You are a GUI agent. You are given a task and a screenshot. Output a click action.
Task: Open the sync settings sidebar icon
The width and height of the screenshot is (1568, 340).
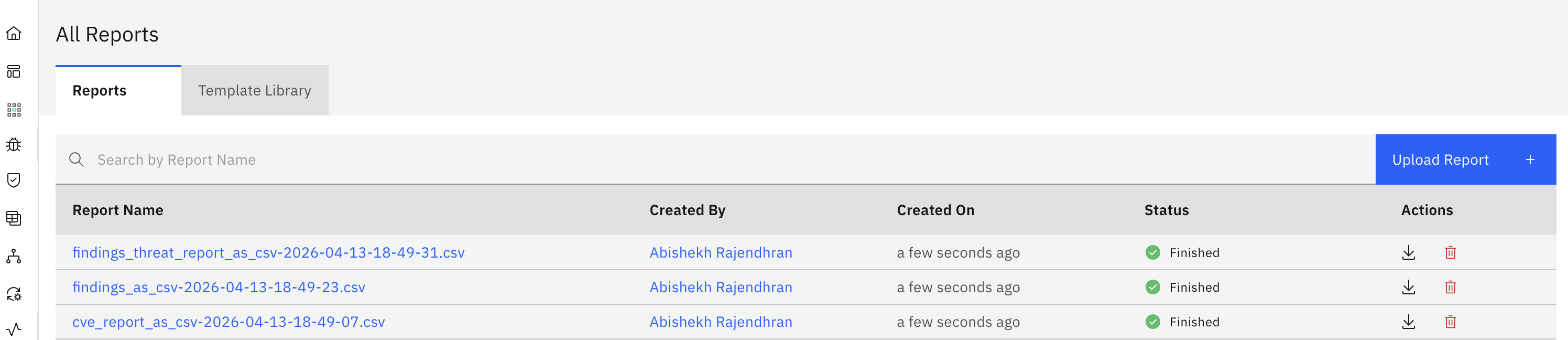(14, 294)
